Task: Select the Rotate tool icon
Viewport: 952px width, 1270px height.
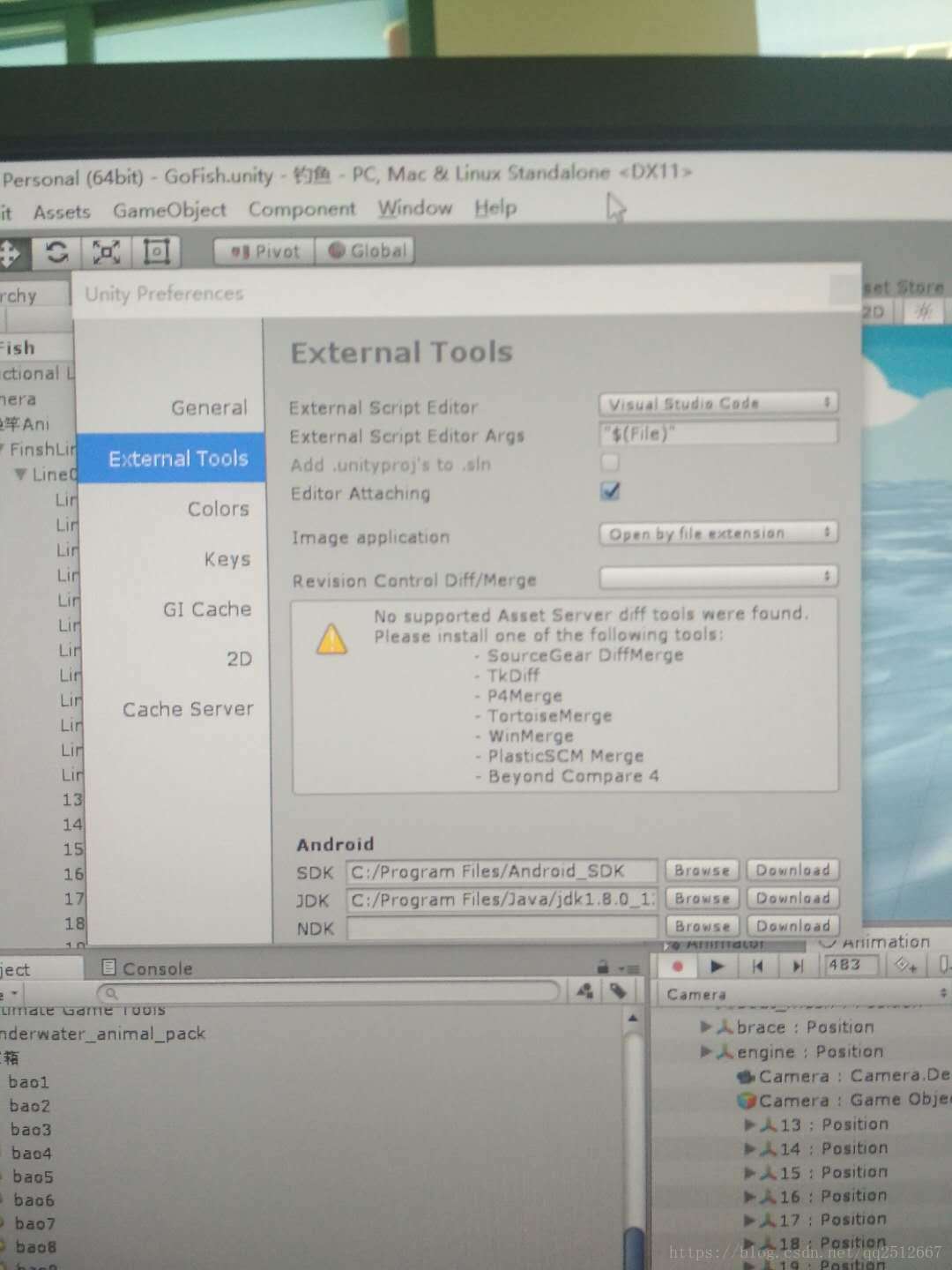Action: pos(56,253)
